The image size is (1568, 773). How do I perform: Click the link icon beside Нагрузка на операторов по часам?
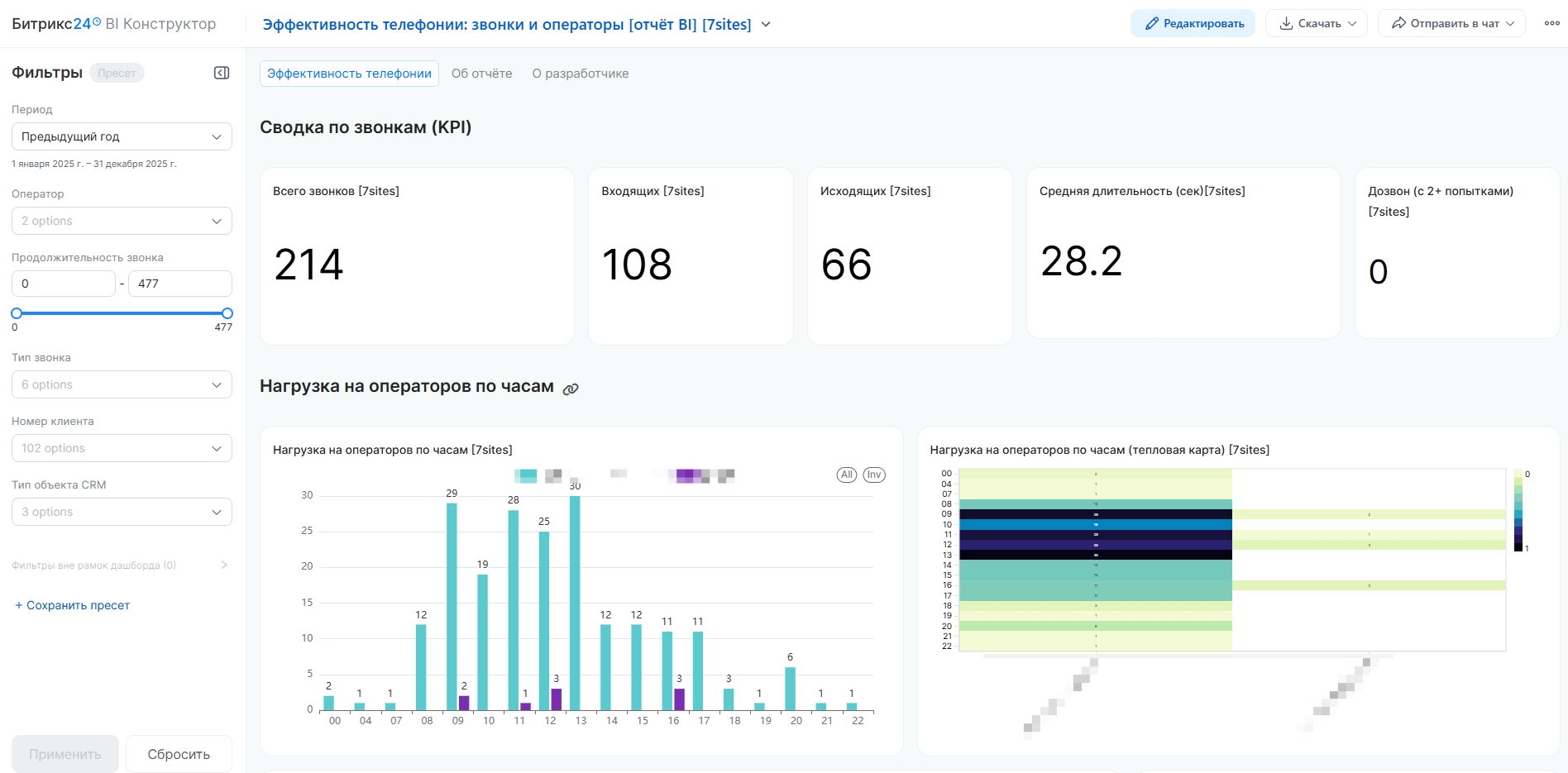571,389
